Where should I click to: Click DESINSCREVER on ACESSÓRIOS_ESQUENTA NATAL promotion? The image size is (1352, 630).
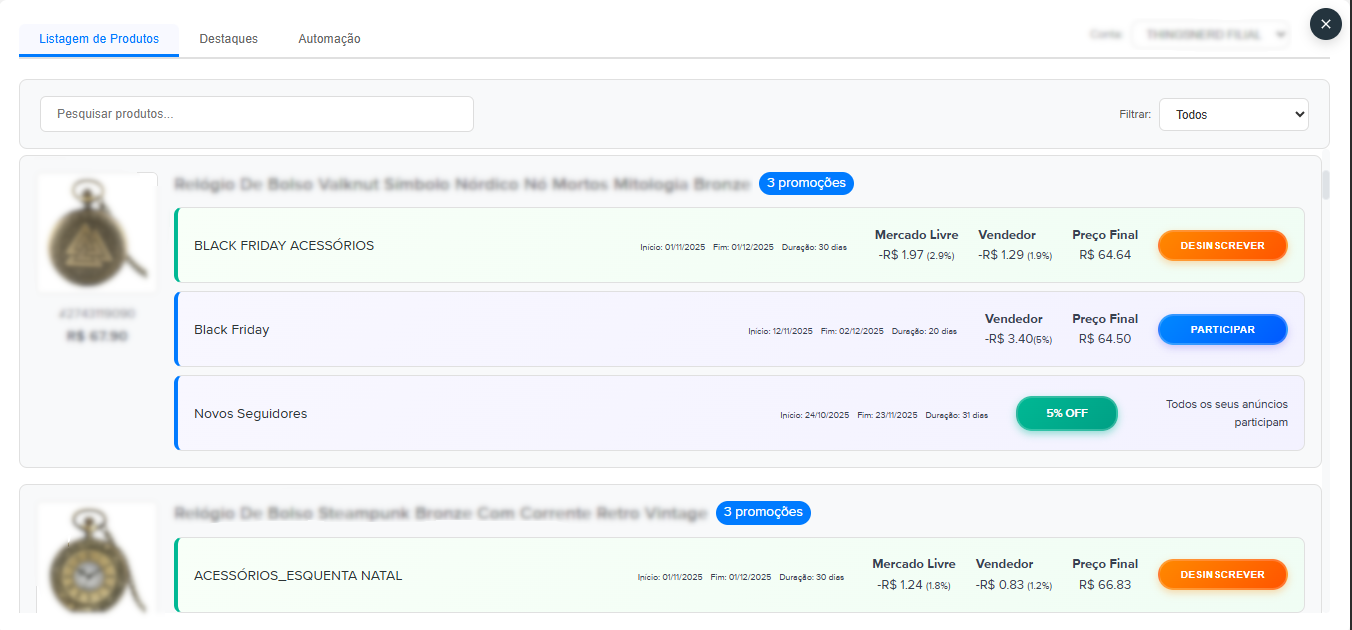click(1222, 573)
